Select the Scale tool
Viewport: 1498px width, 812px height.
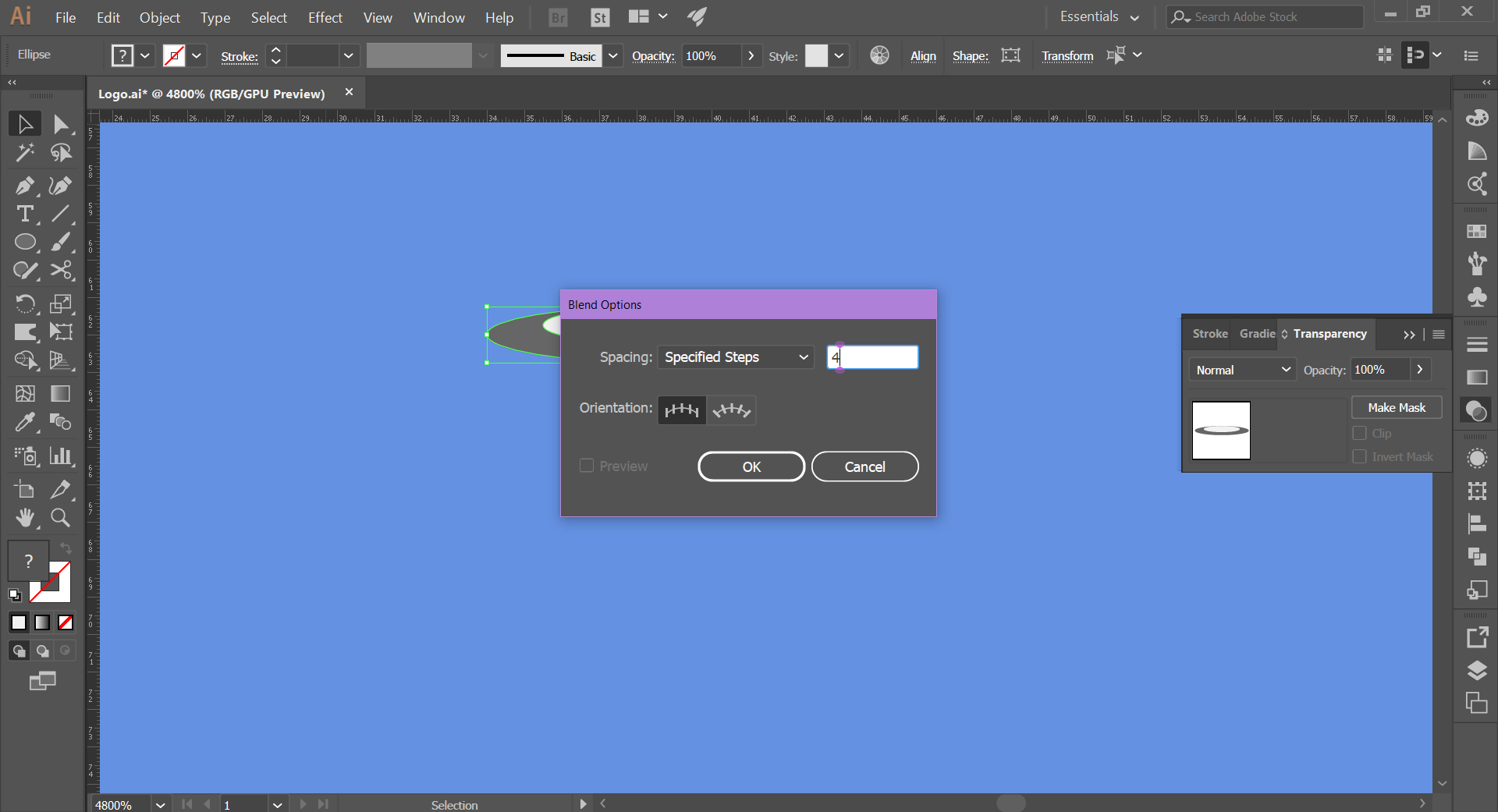point(61,303)
